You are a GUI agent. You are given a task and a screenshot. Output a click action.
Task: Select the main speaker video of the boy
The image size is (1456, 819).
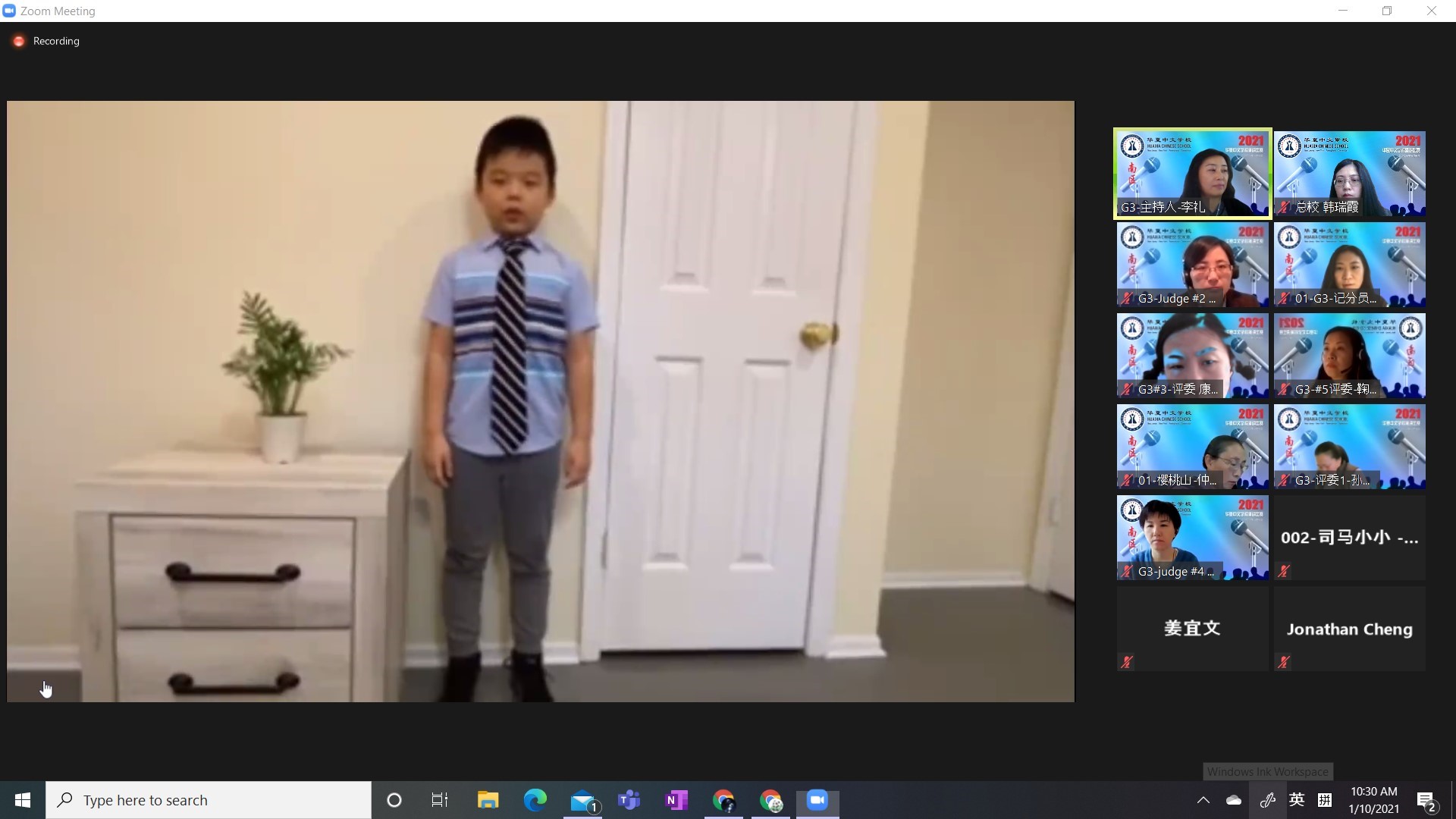[x=541, y=401]
